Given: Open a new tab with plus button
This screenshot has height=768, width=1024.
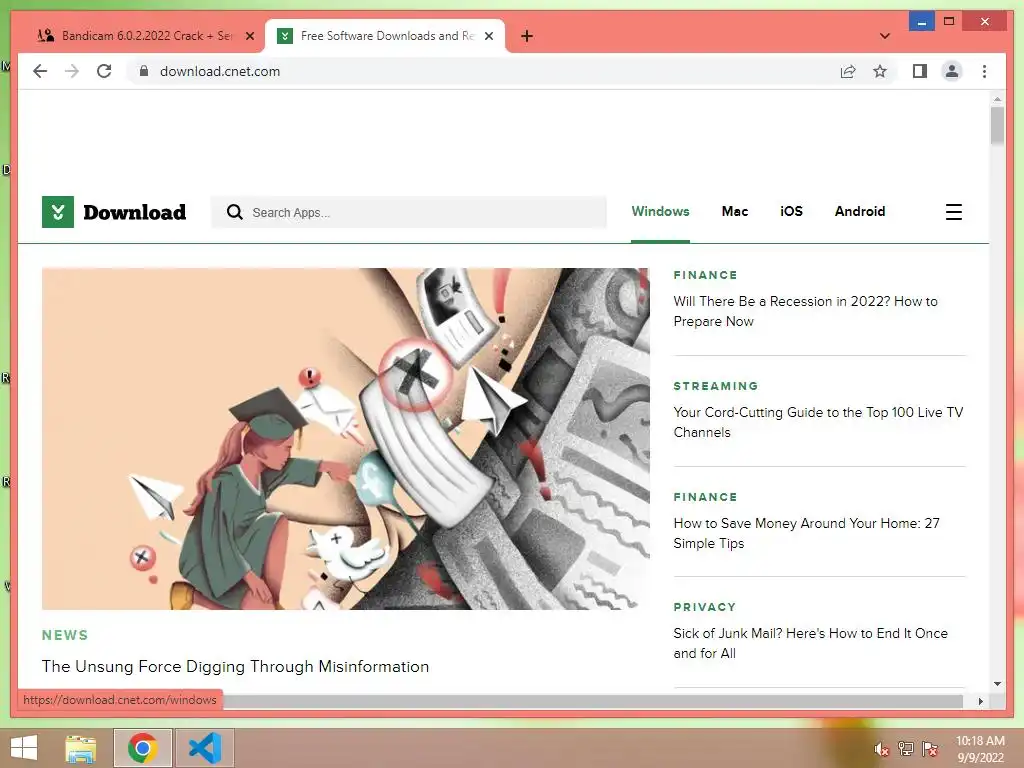Looking at the screenshot, I should (527, 36).
